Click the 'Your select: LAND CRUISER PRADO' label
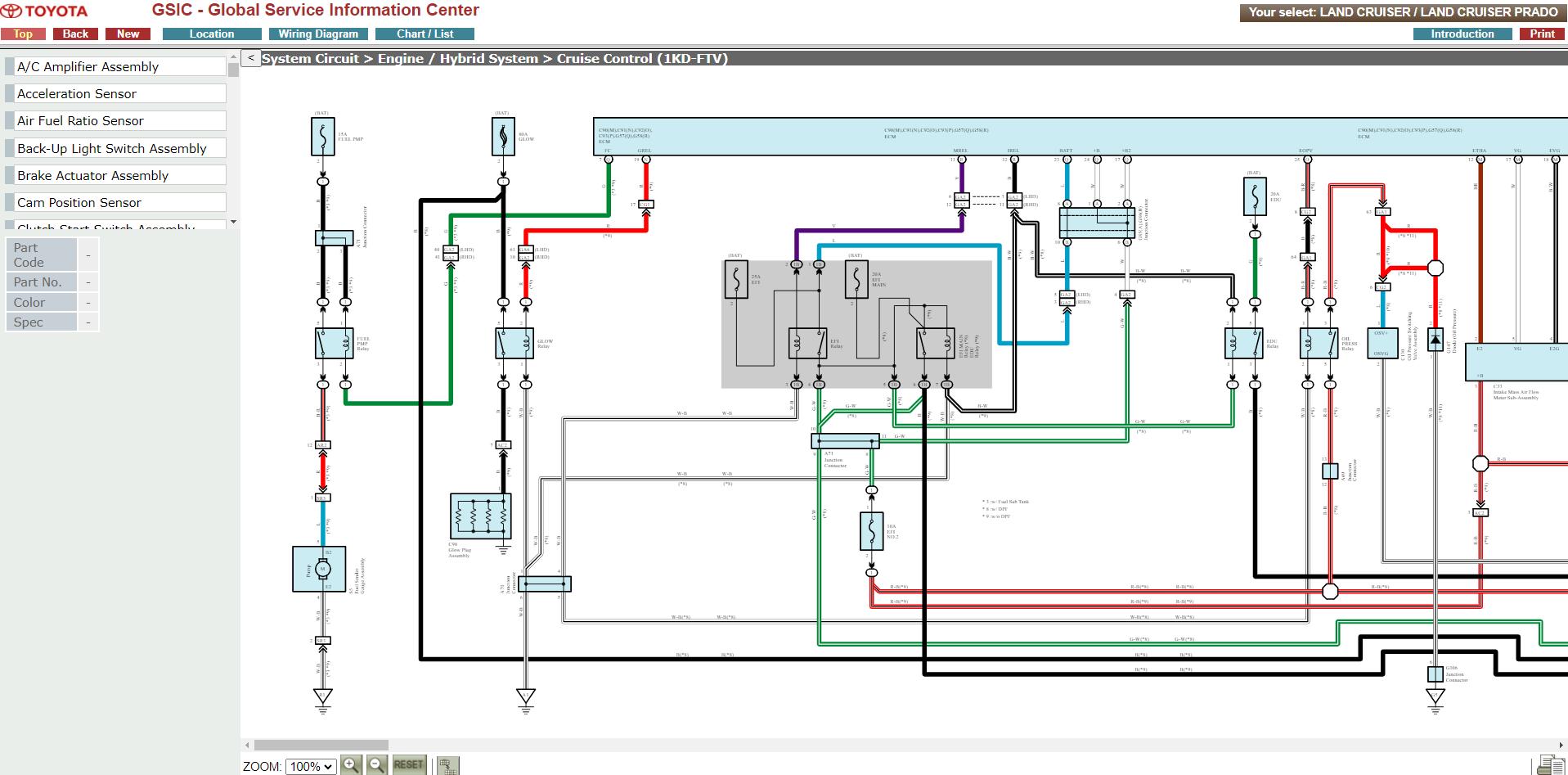This screenshot has height=775, width=1568. click(1402, 11)
